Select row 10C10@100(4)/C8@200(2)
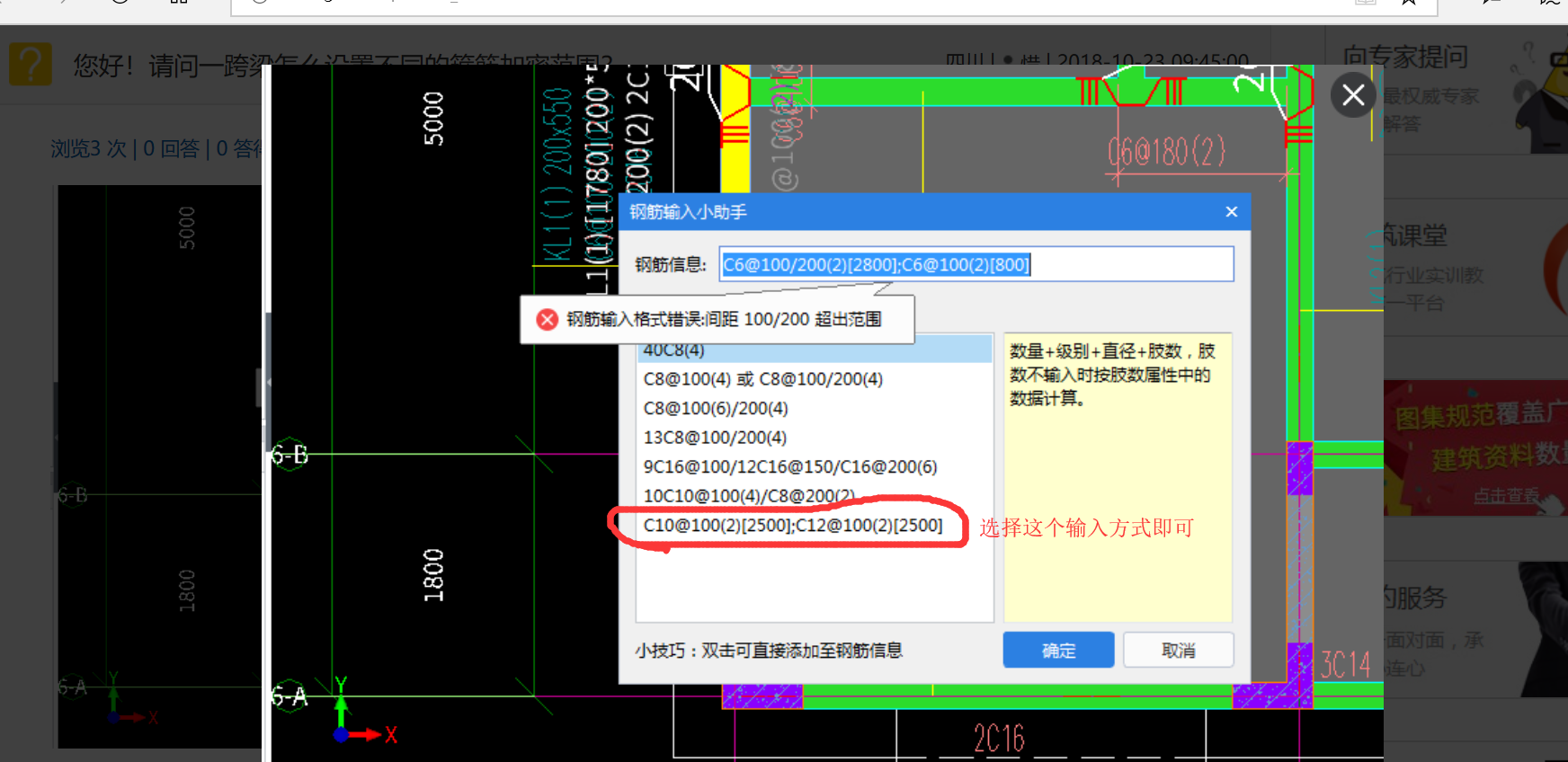 click(814, 496)
